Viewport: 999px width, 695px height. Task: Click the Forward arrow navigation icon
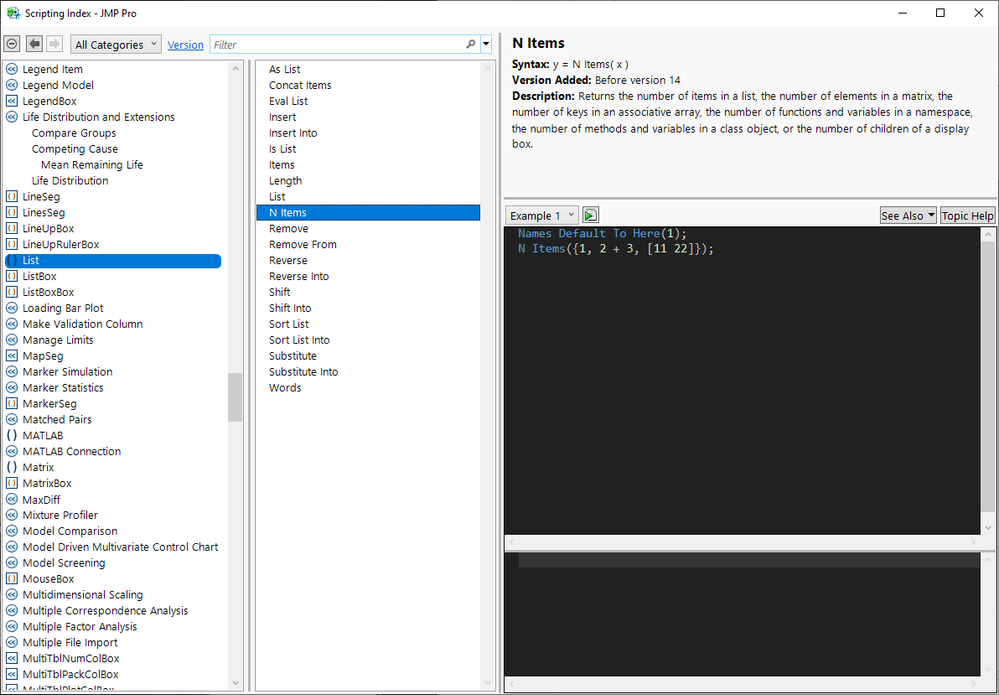[55, 45]
